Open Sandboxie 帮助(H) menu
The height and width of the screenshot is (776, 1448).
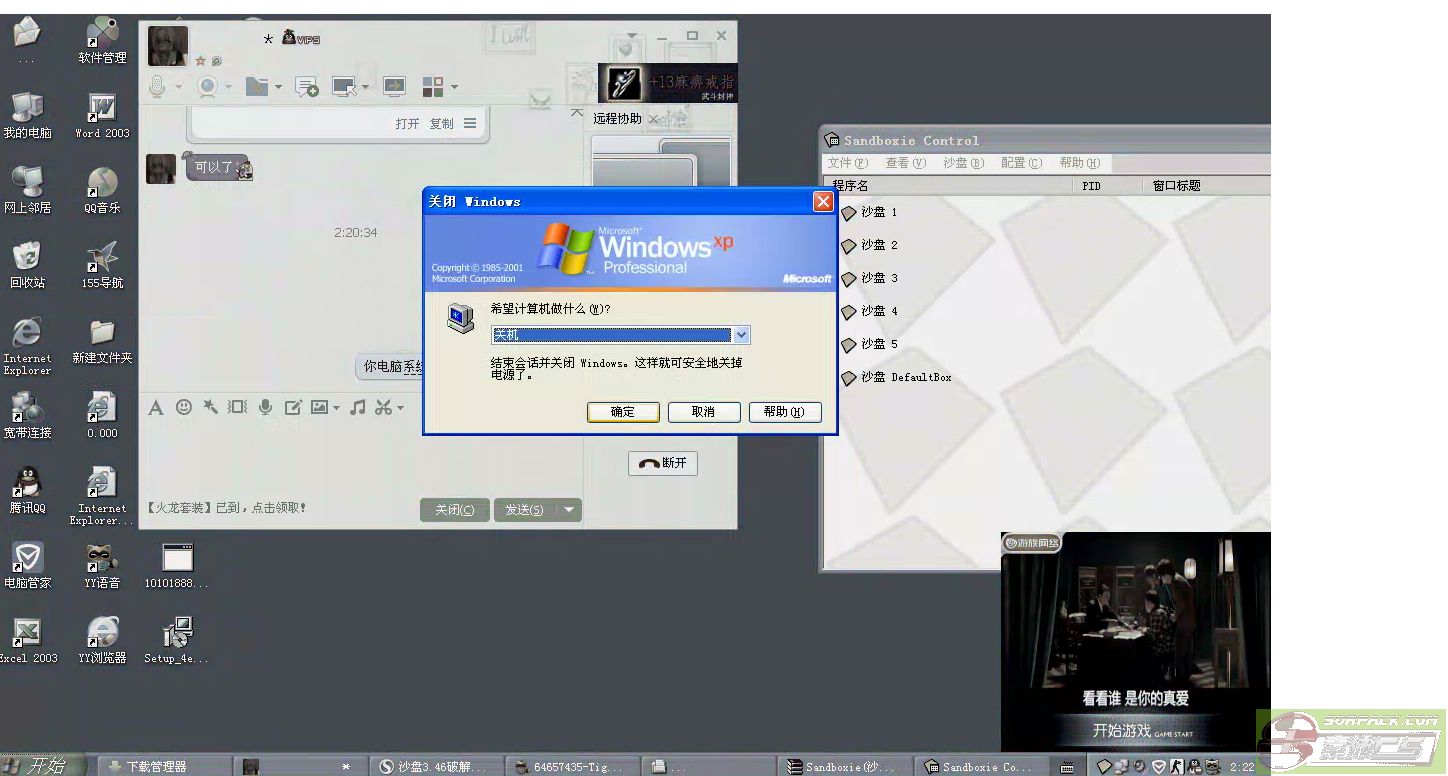pos(1080,163)
